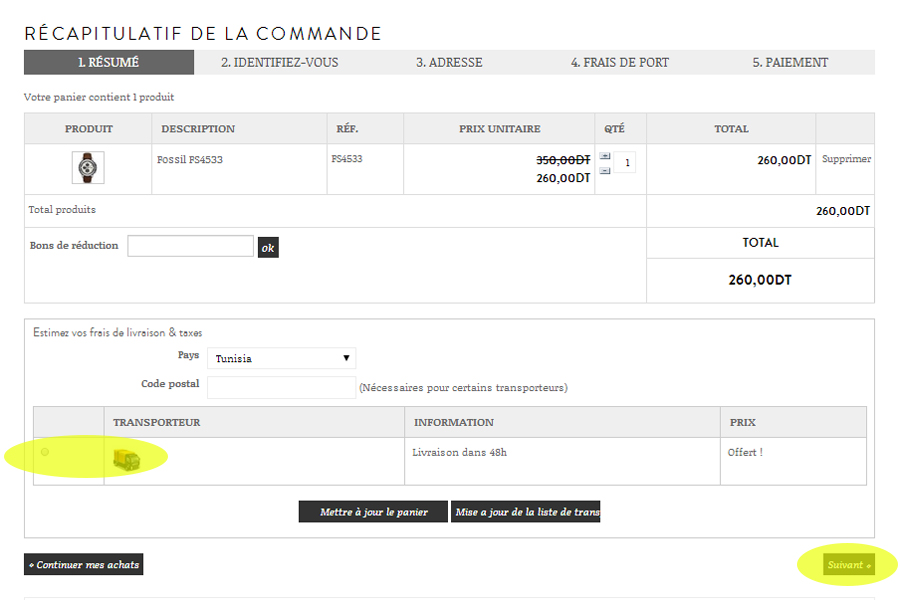Image resolution: width=900 pixels, height=600 pixels.
Task: Click Mise à jour de la liste de transporteurs
Action: pyautogui.click(x=526, y=512)
